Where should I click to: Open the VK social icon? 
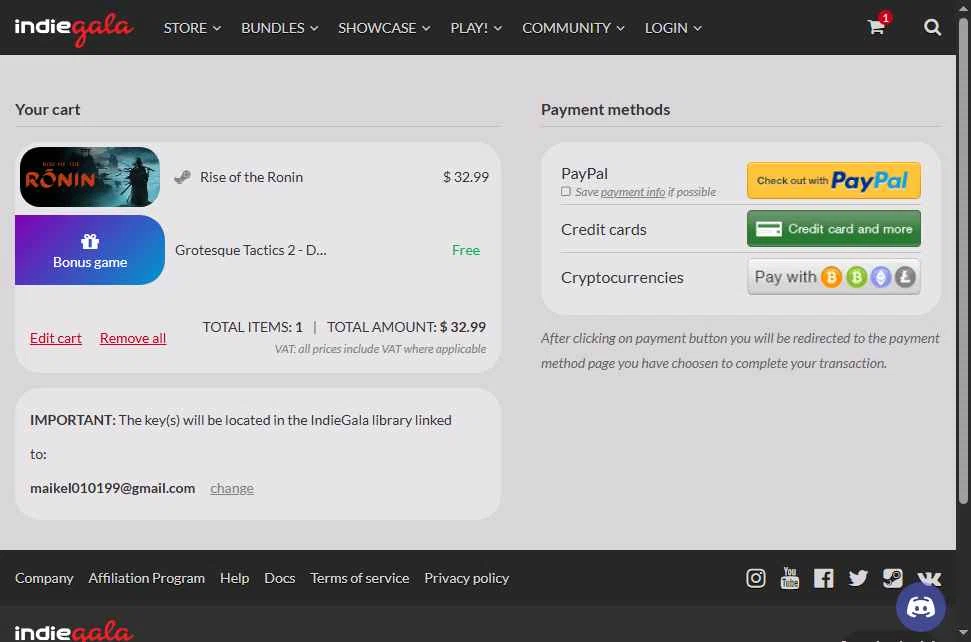(x=929, y=578)
